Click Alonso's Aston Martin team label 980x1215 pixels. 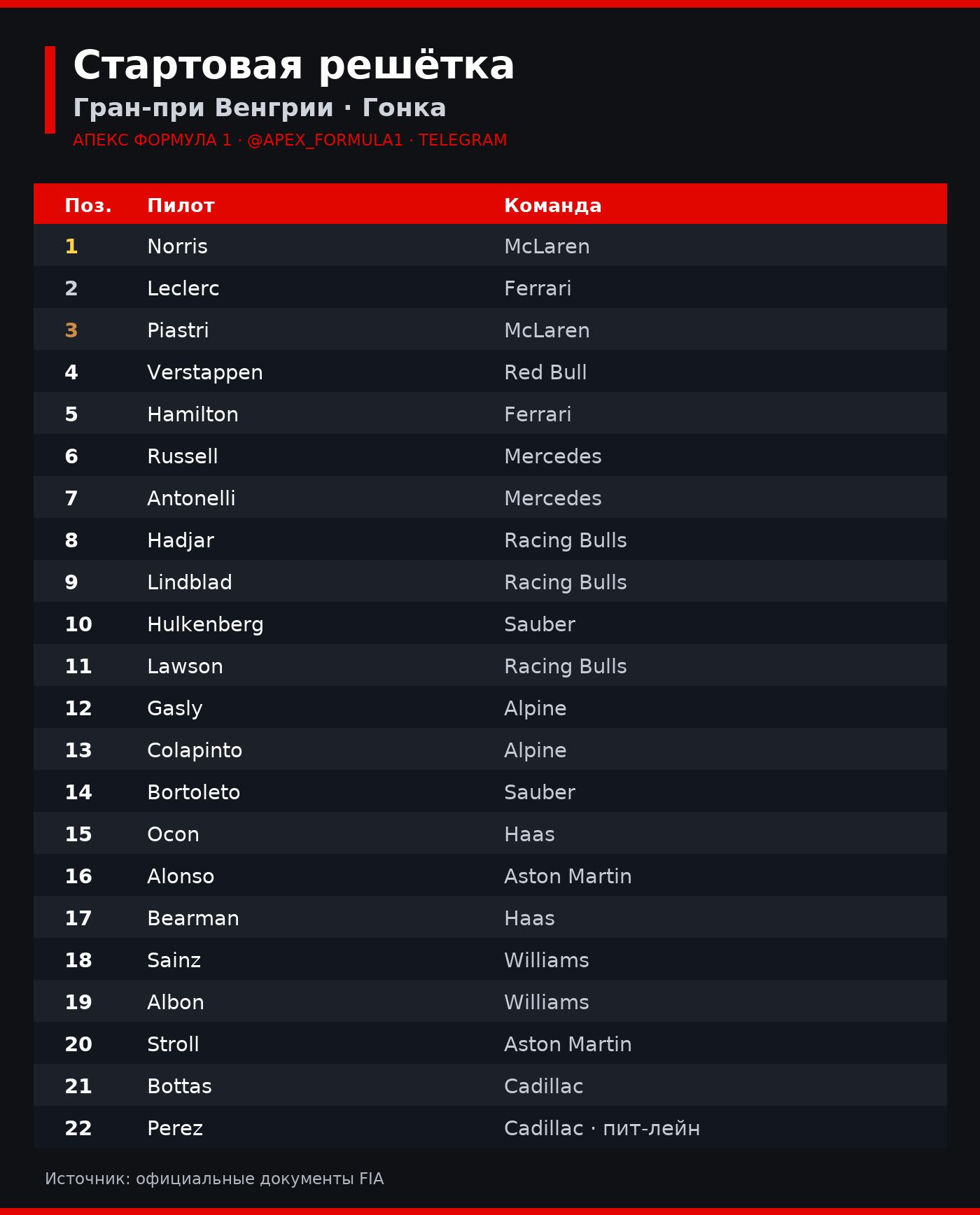(568, 876)
